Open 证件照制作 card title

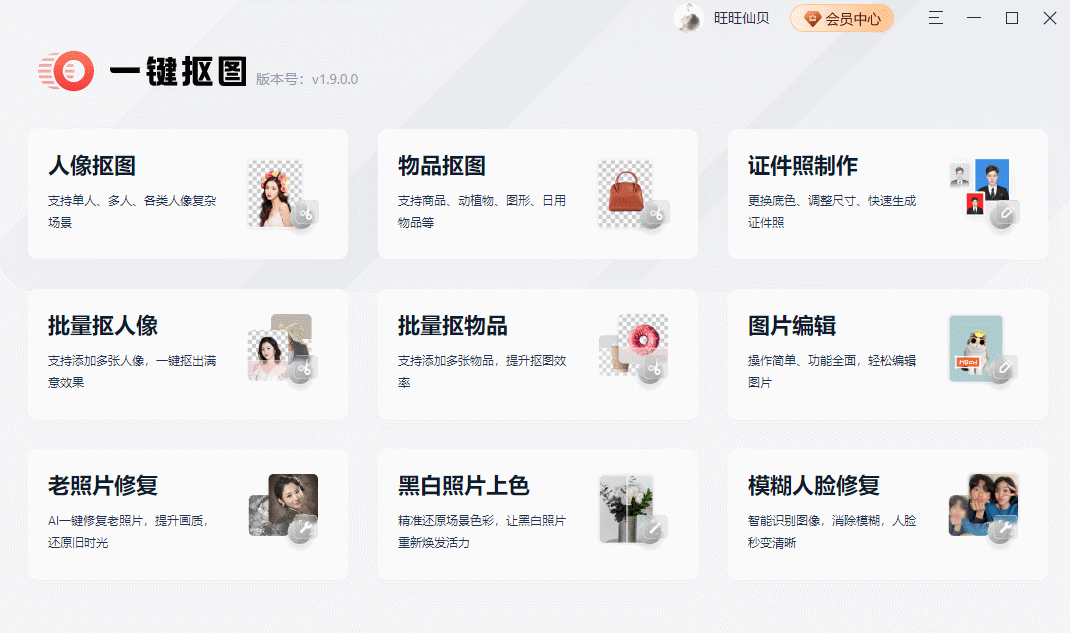click(x=803, y=166)
